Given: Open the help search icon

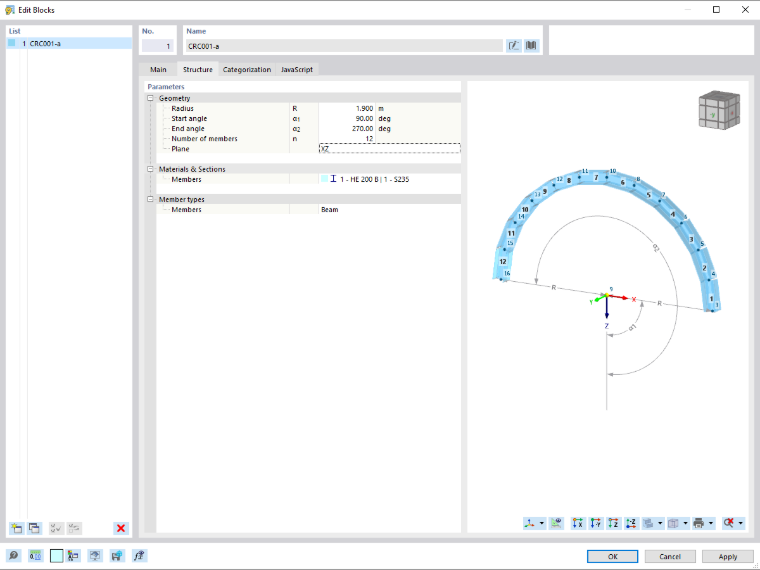Looking at the screenshot, I should (x=13, y=556).
